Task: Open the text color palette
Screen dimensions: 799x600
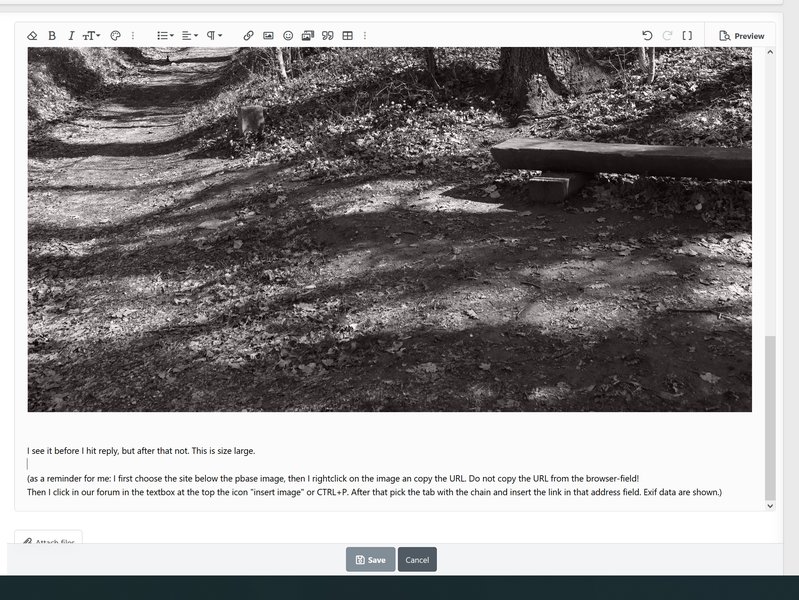Action: 115,36
